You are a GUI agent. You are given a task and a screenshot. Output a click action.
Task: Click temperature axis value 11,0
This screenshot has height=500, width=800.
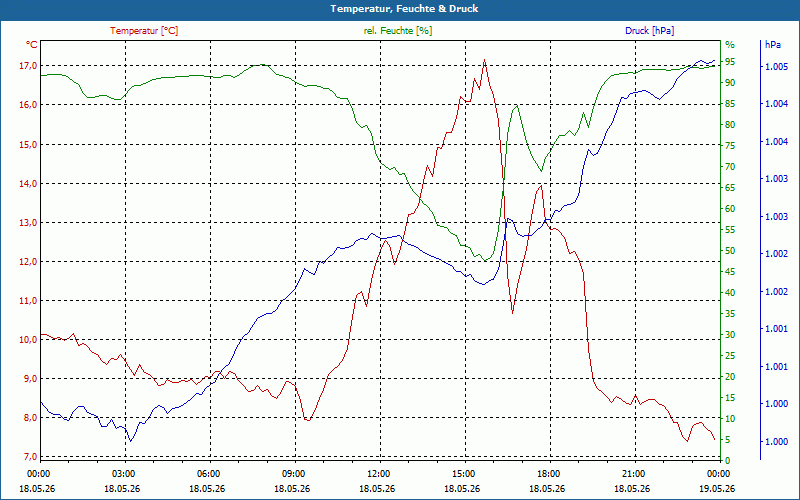[29, 301]
